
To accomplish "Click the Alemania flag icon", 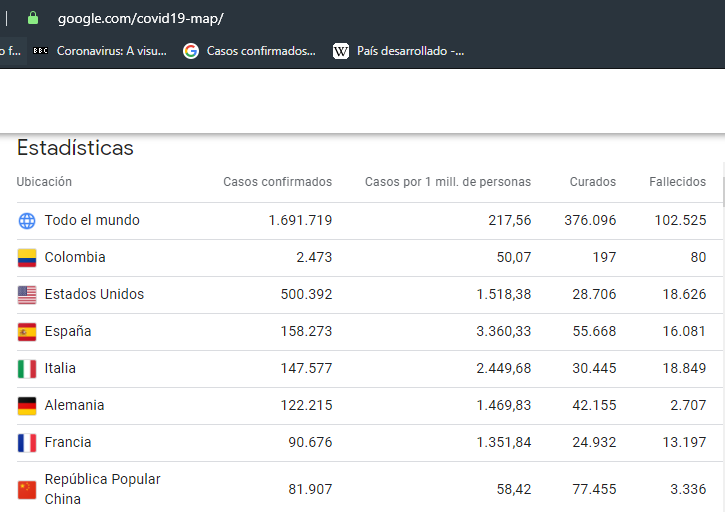I will [27, 406].
